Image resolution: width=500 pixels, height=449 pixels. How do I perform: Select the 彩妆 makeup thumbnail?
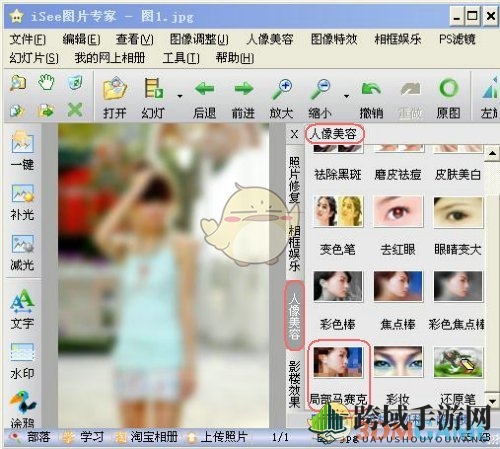coord(398,361)
